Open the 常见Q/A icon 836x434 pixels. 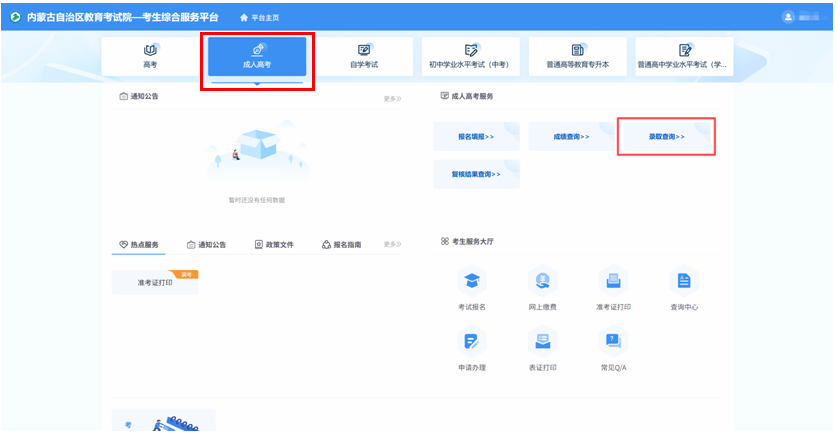613,342
